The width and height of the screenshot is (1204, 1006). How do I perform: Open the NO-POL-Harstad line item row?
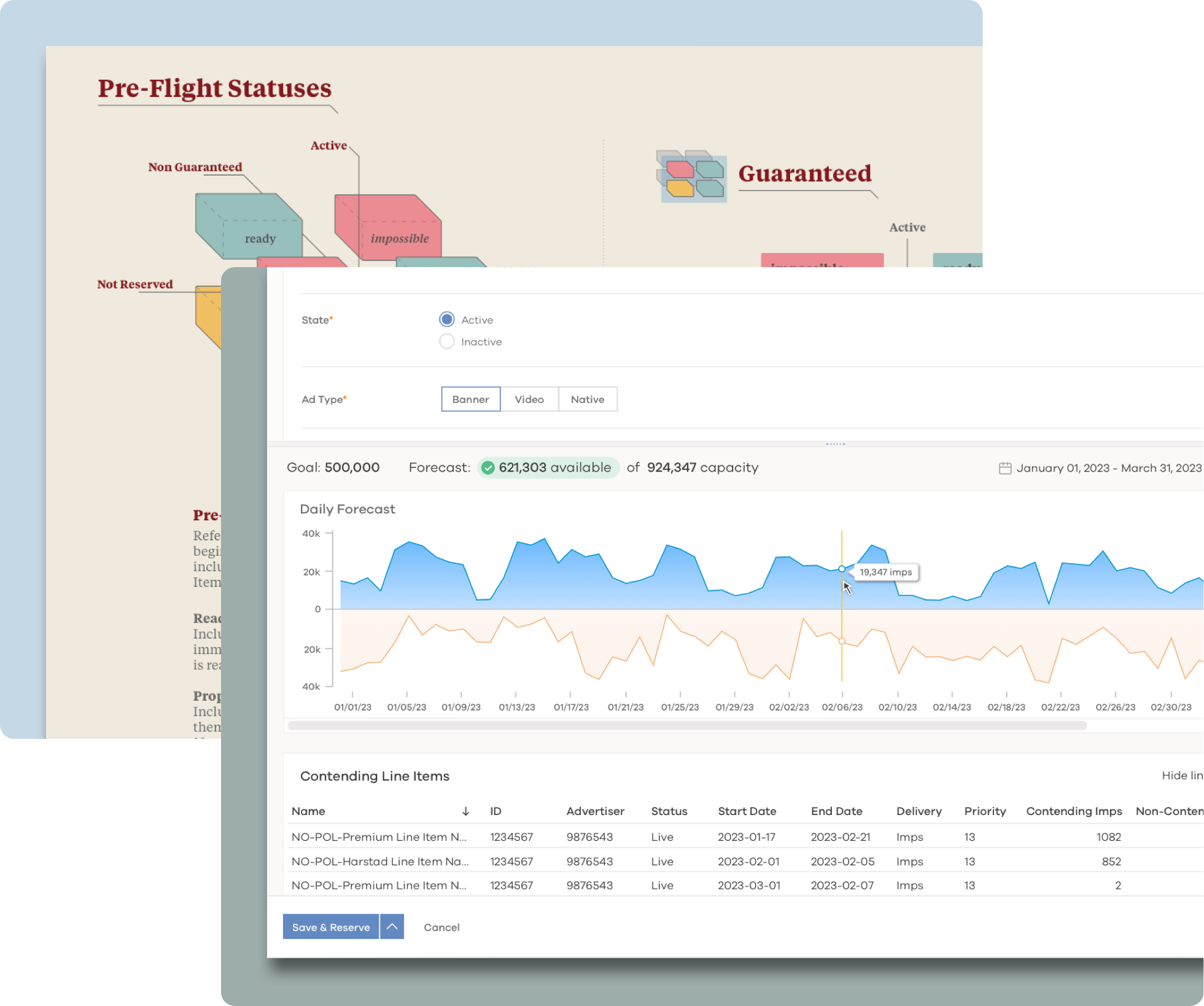coord(379,861)
